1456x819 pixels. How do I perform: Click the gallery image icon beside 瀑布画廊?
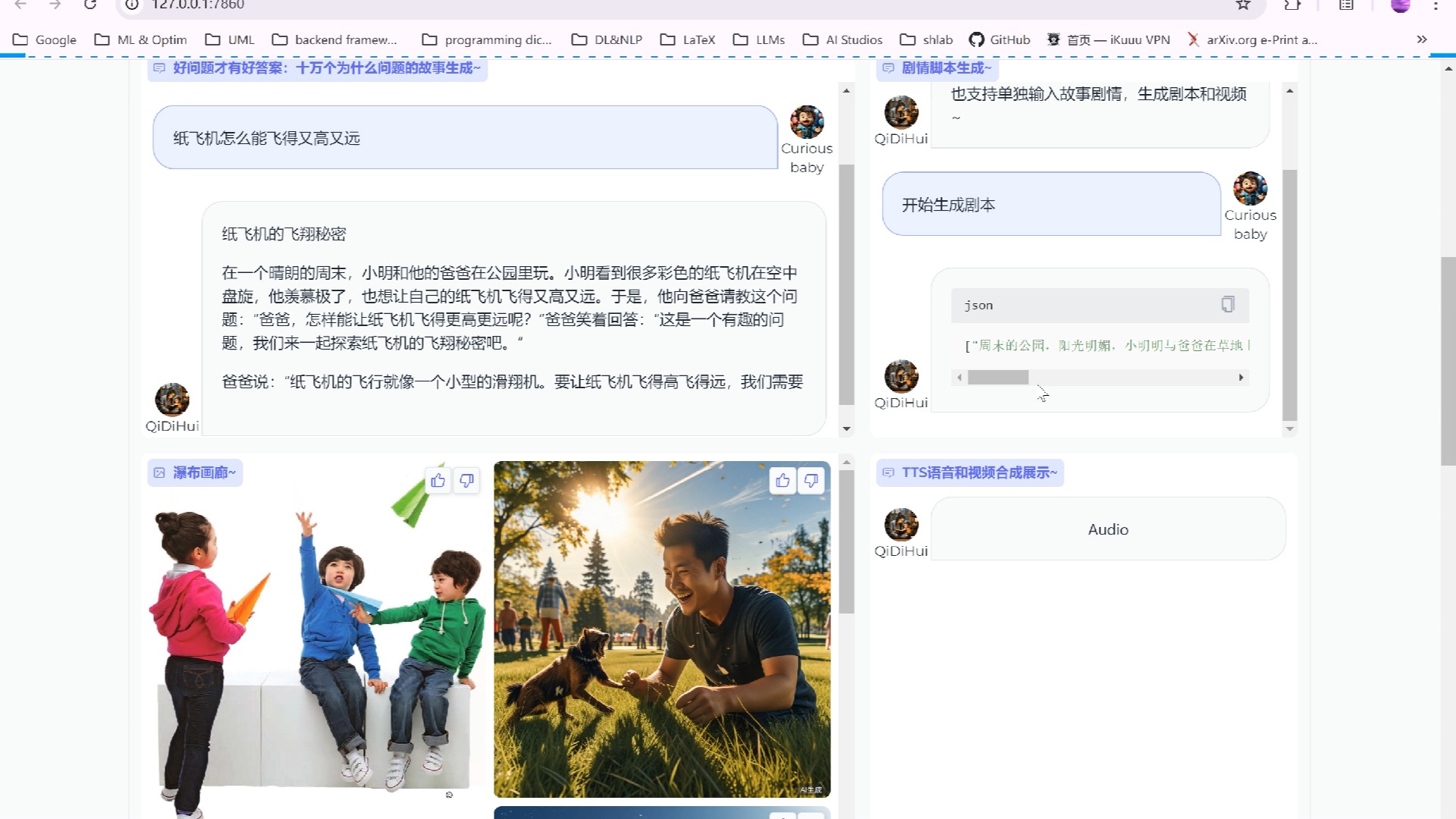tap(159, 472)
